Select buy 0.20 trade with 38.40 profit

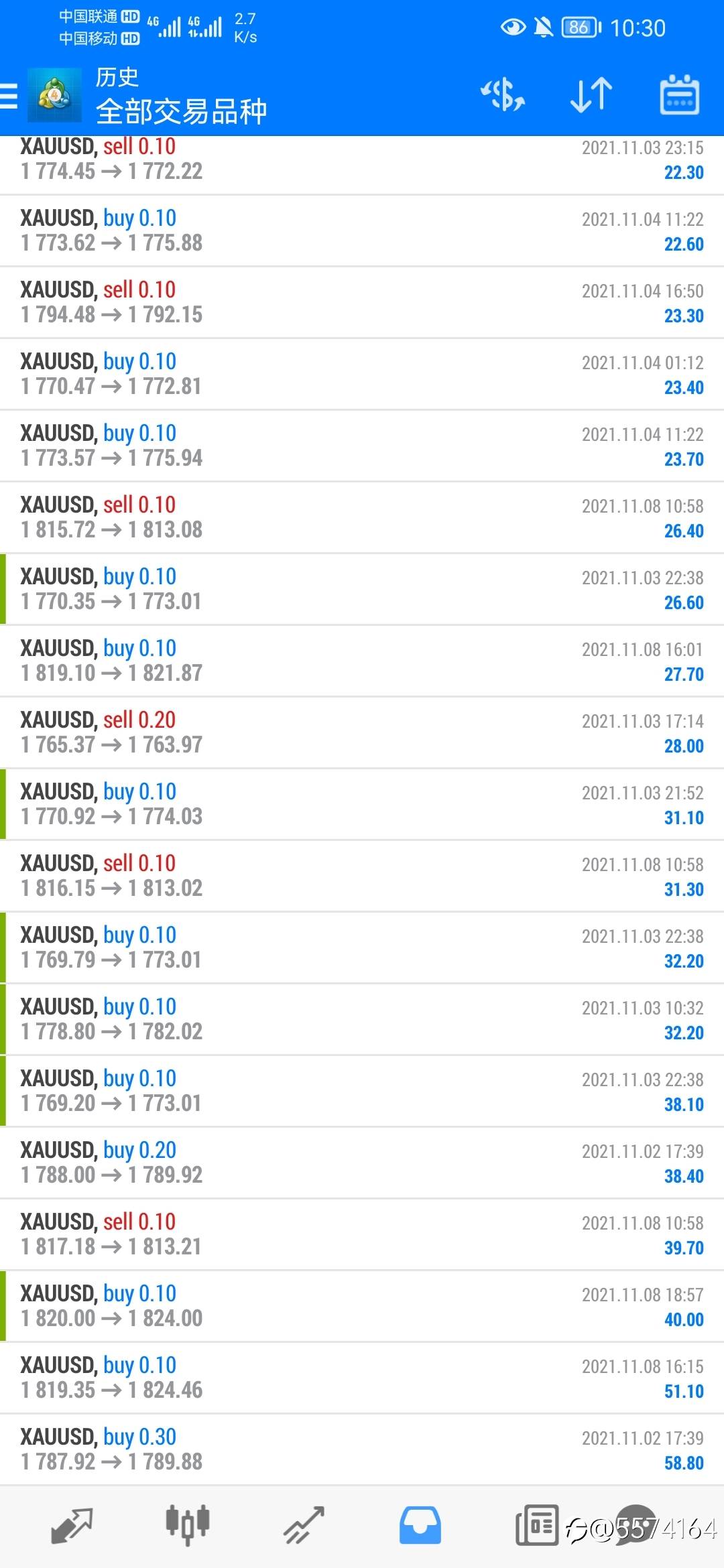coord(362,1163)
